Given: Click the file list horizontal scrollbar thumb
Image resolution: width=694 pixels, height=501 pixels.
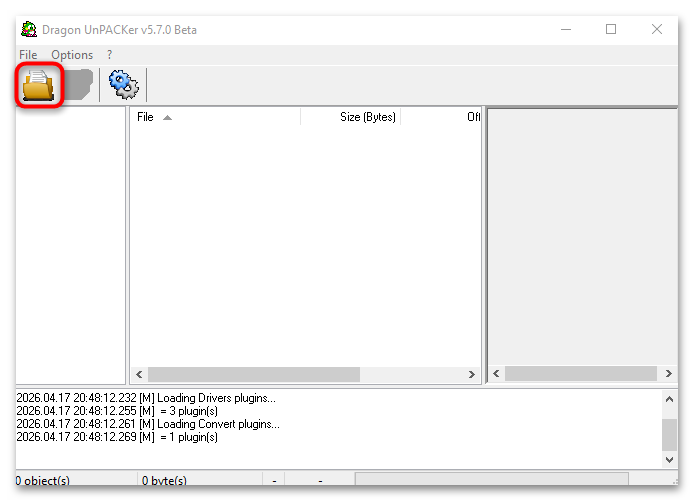Looking at the screenshot, I should (254, 374).
